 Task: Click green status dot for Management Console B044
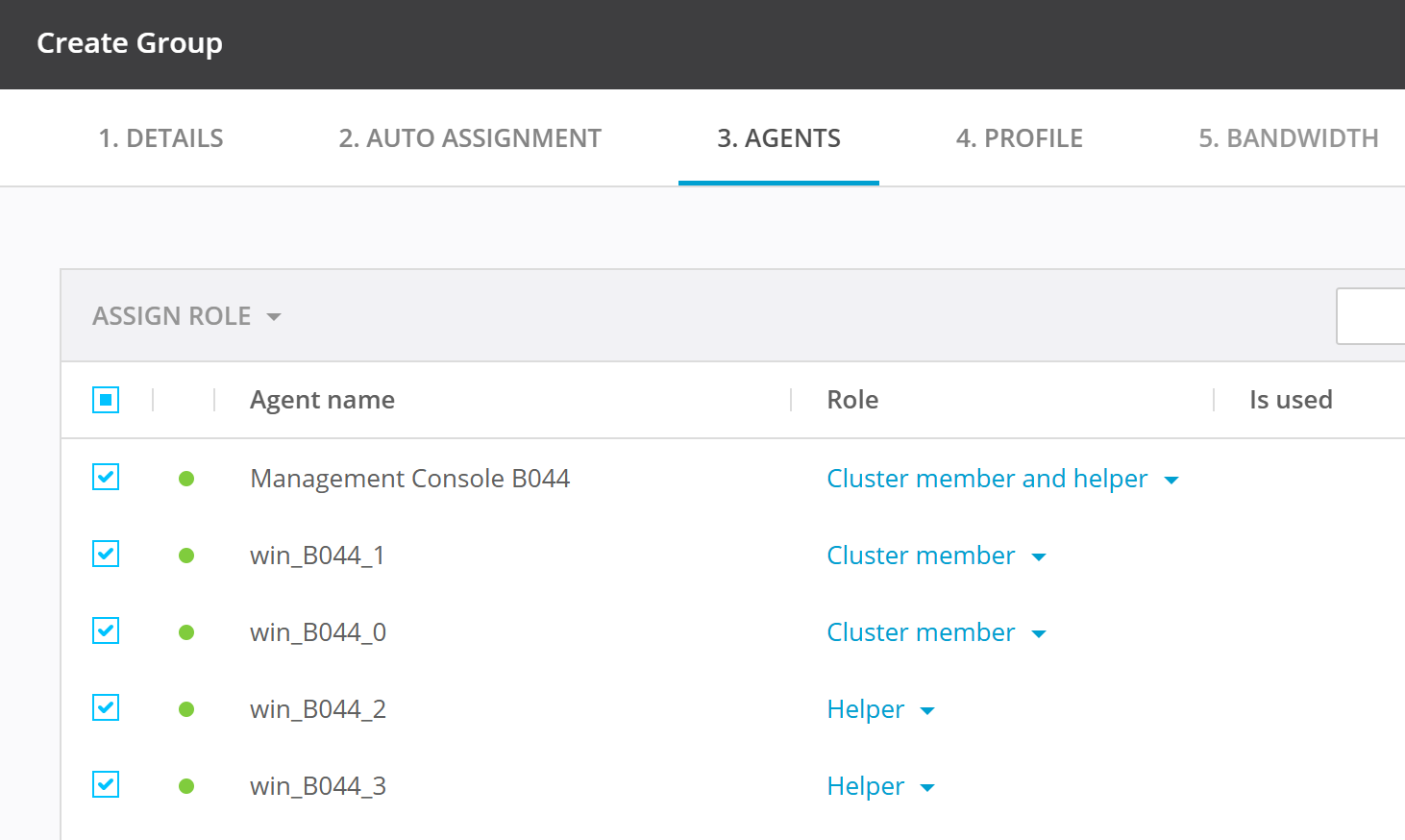[x=186, y=479]
